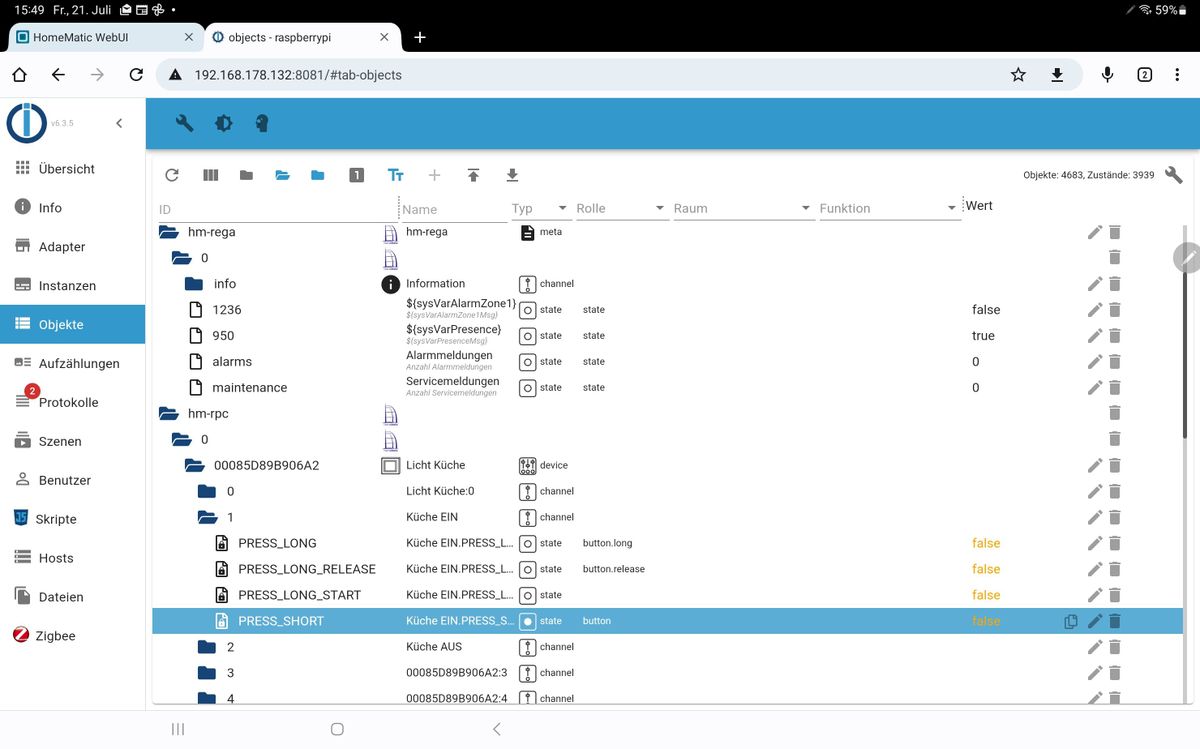The height and width of the screenshot is (749, 1200).
Task: Open browser tab switcher showing 2
Action: [1145, 75]
